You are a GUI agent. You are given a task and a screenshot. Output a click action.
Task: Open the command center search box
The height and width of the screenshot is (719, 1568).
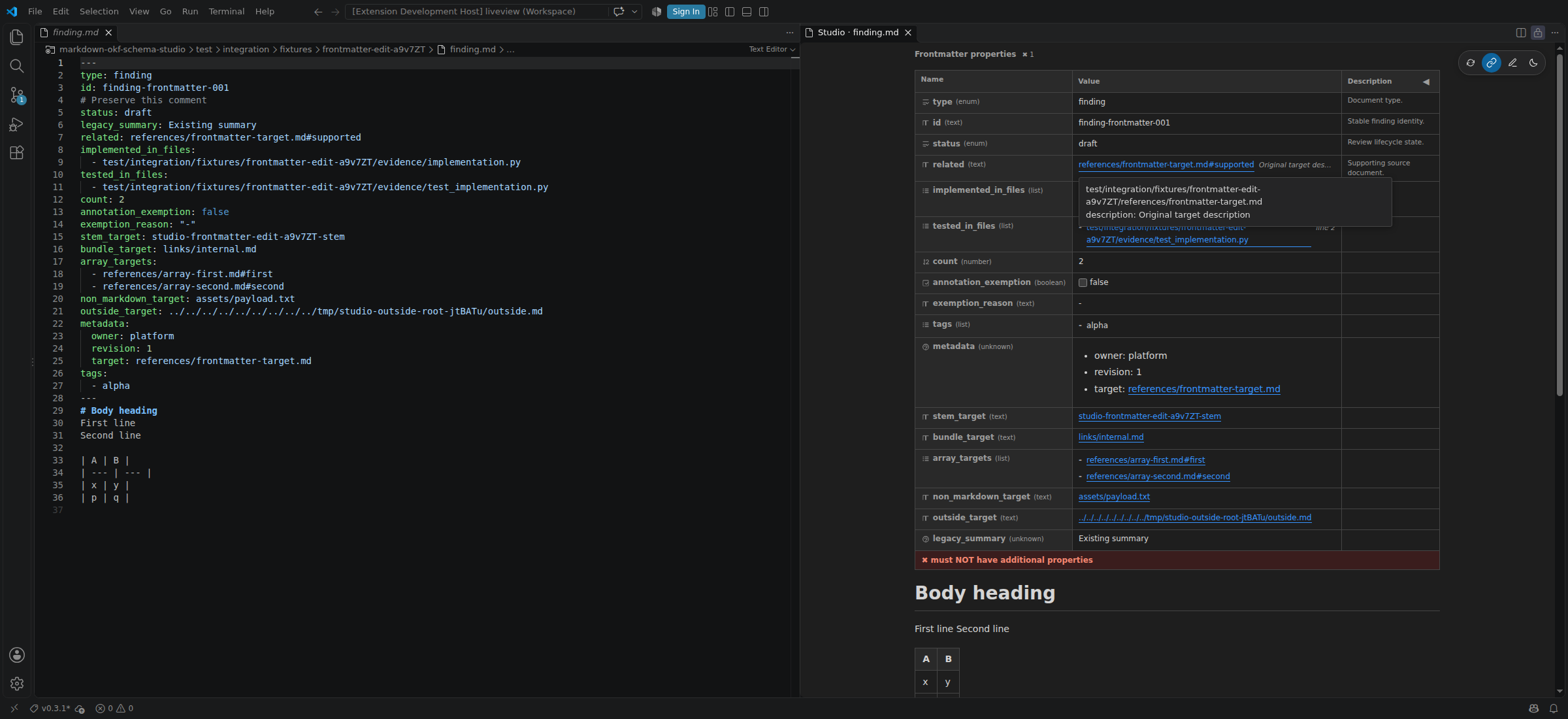[476, 12]
